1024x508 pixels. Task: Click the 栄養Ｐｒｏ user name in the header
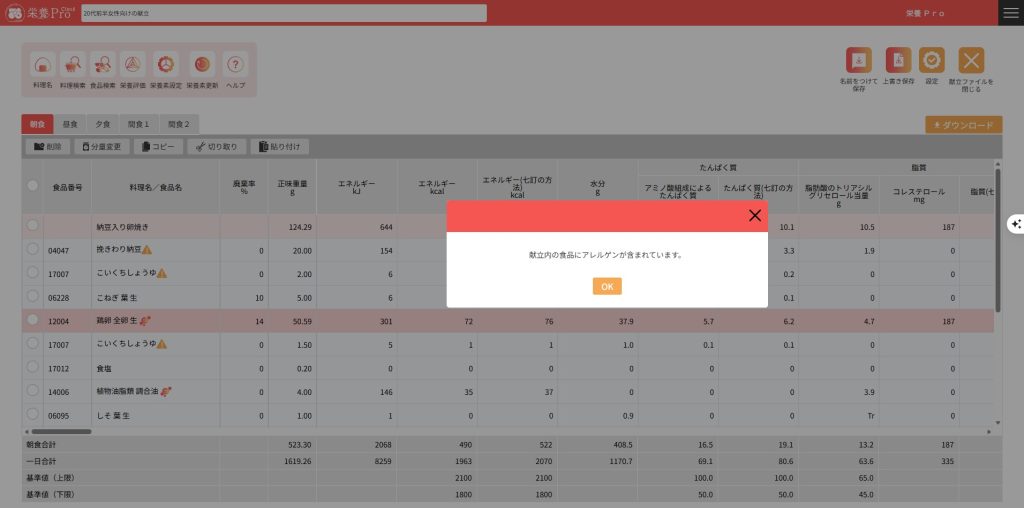925,13
